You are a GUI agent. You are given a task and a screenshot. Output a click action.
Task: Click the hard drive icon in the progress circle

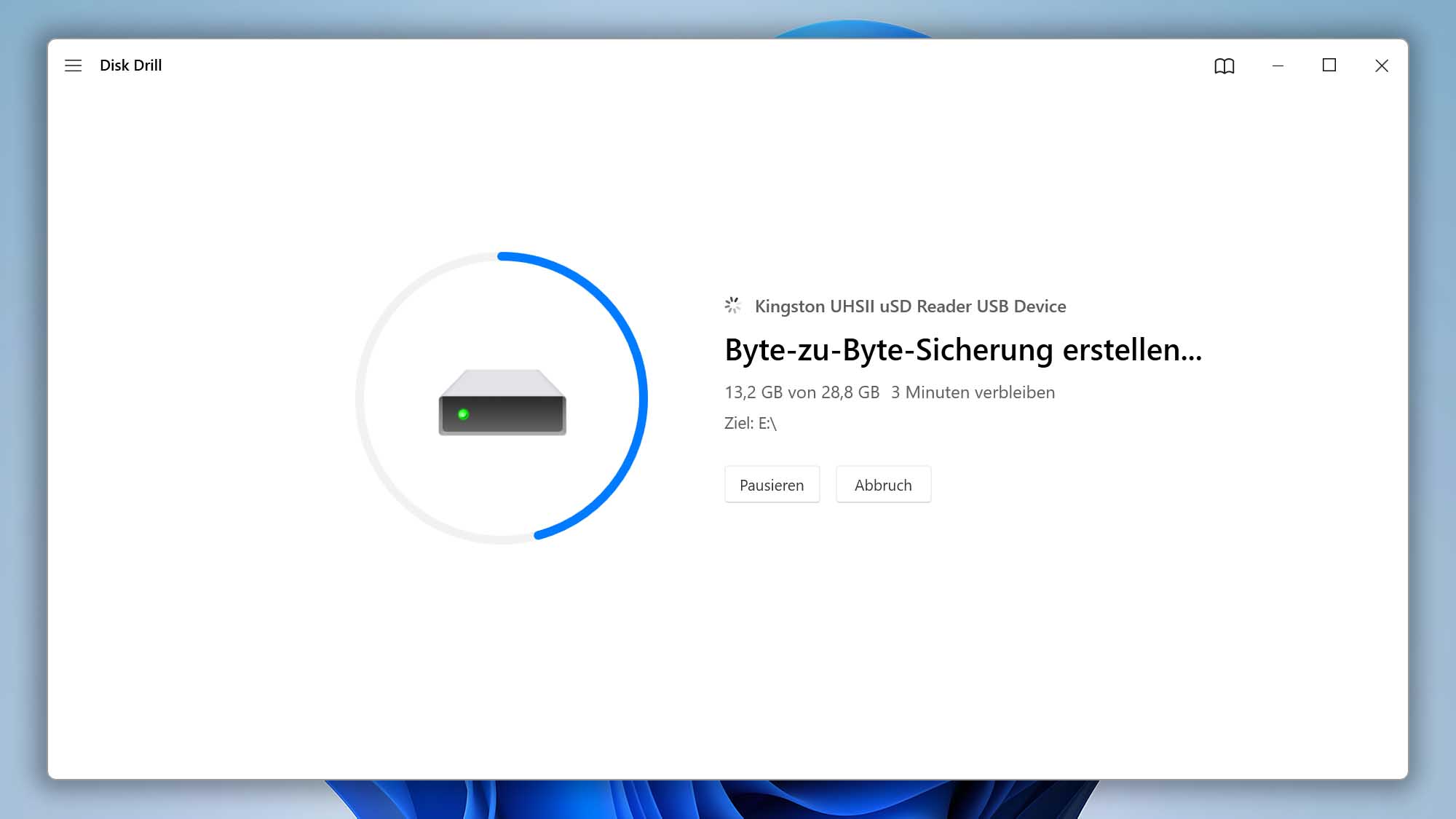pos(502,403)
